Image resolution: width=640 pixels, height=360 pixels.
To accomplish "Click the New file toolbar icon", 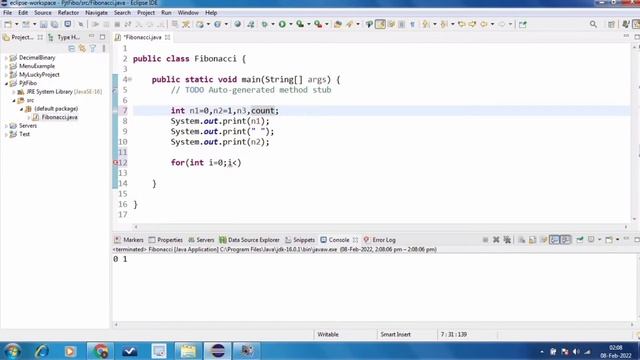I will 8,24.
